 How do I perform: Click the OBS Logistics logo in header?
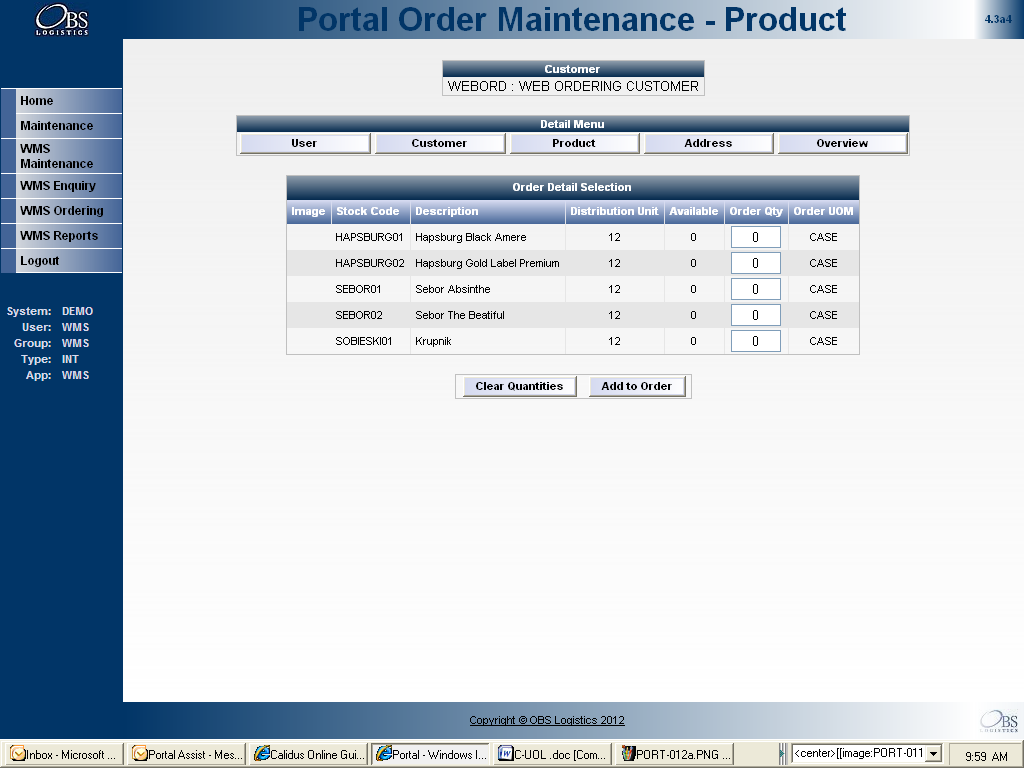pyautogui.click(x=61, y=20)
